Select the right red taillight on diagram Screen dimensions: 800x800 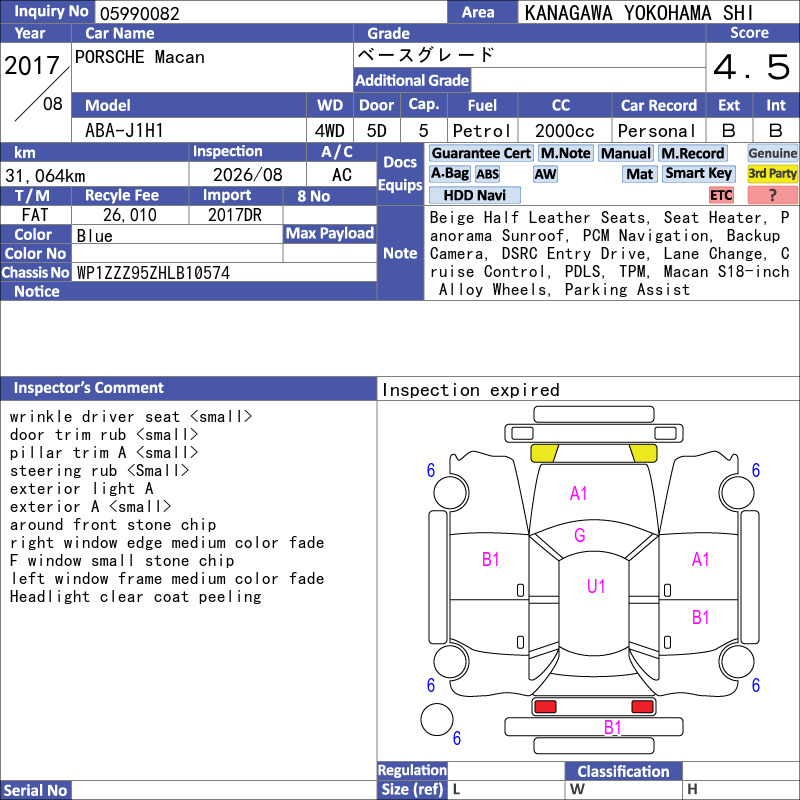point(642,707)
